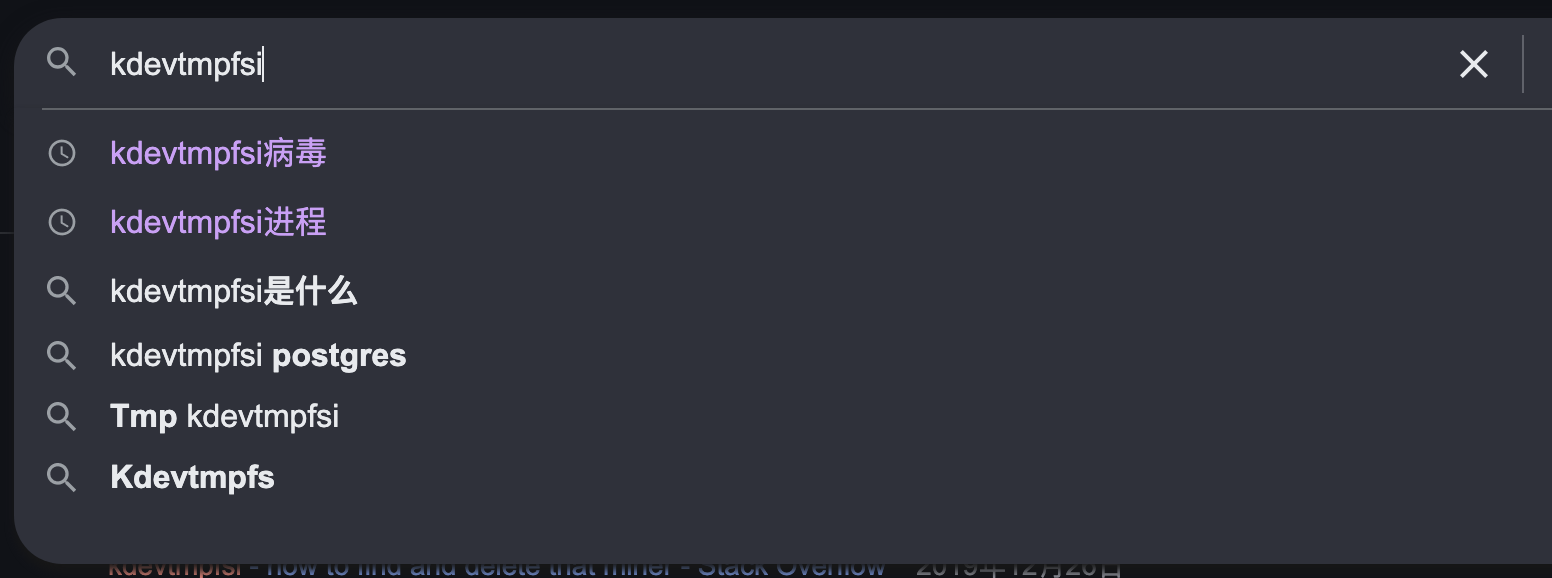The height and width of the screenshot is (578, 1552).
Task: Select the kdevtmpfsi进程 history suggestion
Action: click(218, 221)
